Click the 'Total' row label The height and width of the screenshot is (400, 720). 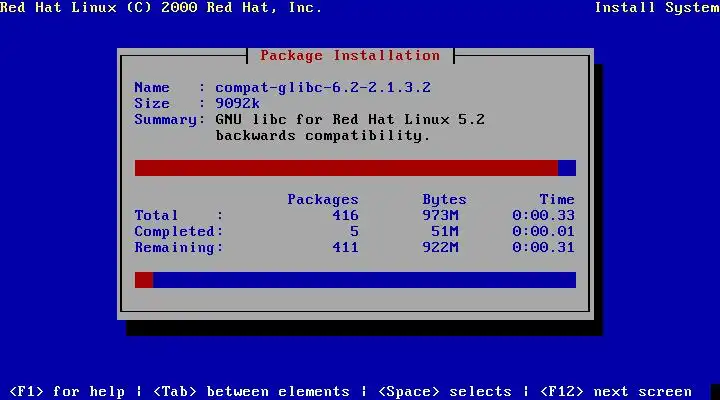(156, 215)
